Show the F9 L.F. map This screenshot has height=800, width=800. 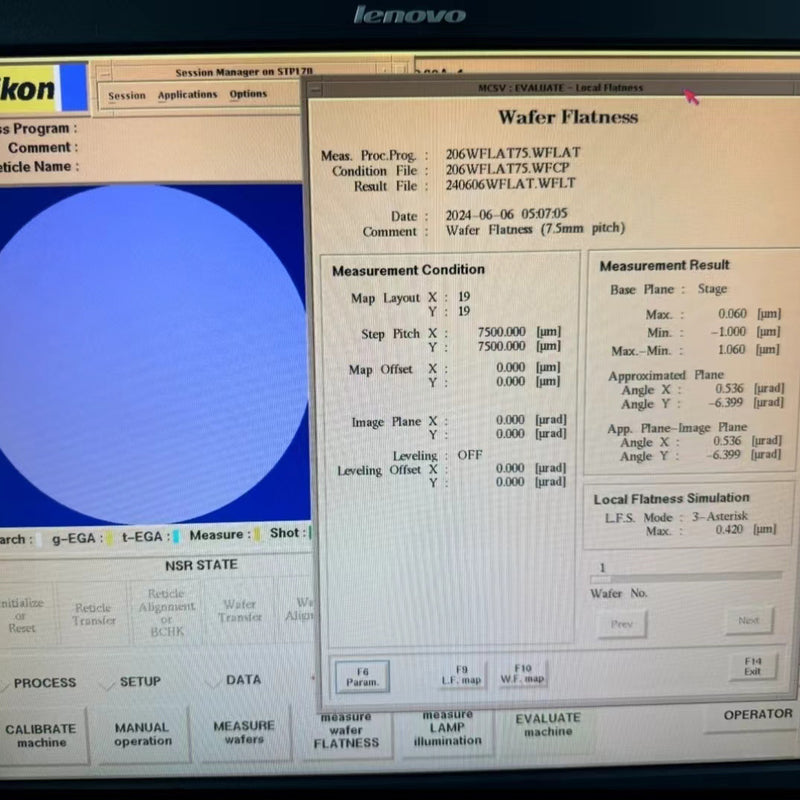[461, 675]
